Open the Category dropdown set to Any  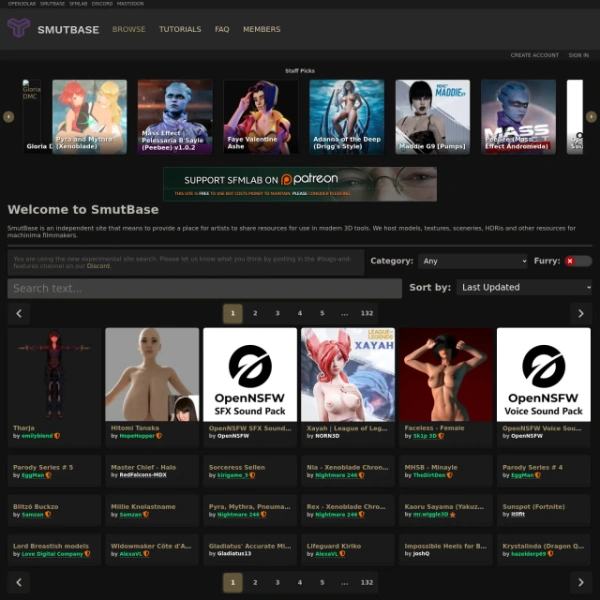pos(473,261)
